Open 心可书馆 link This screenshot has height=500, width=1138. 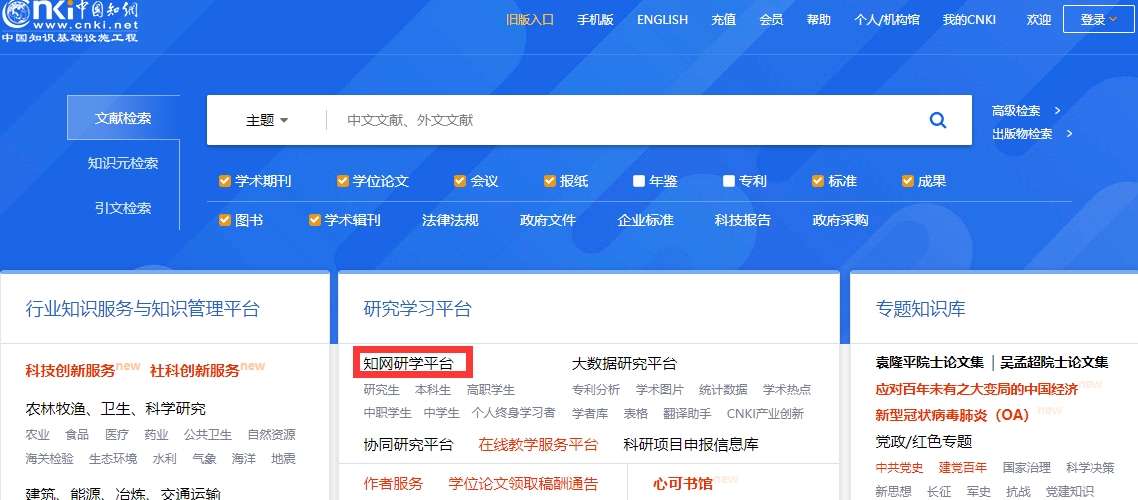pos(682,483)
